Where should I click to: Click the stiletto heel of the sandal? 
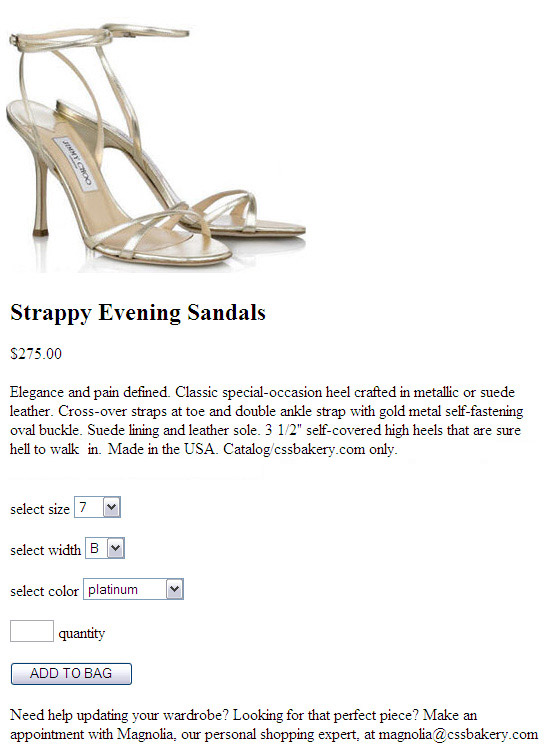pos(42,195)
